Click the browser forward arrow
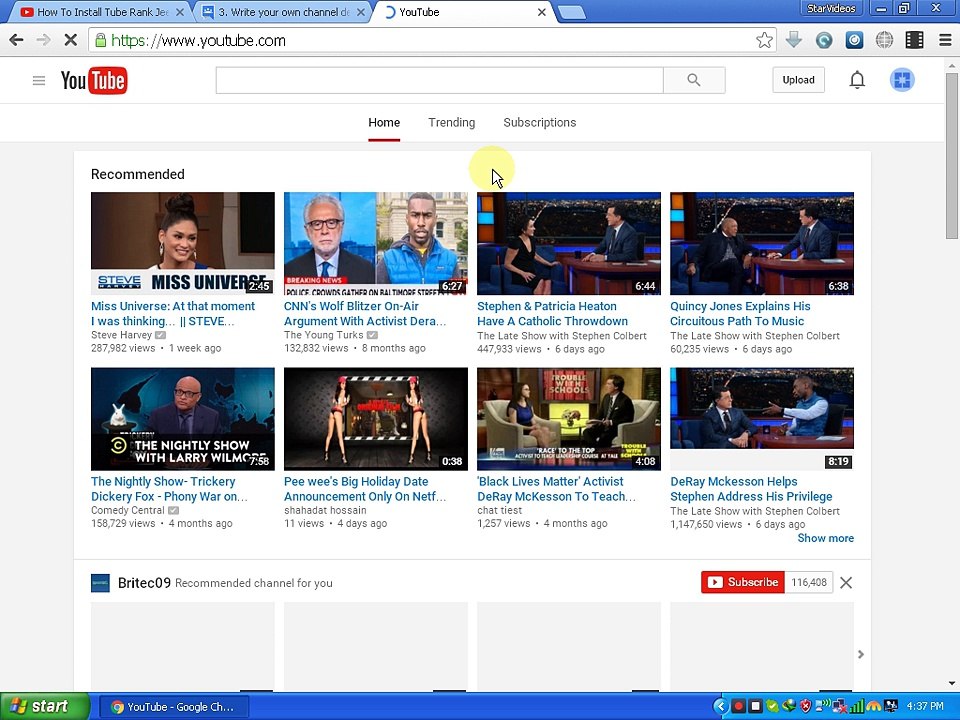Image resolution: width=960 pixels, height=720 pixels. pos(43,40)
